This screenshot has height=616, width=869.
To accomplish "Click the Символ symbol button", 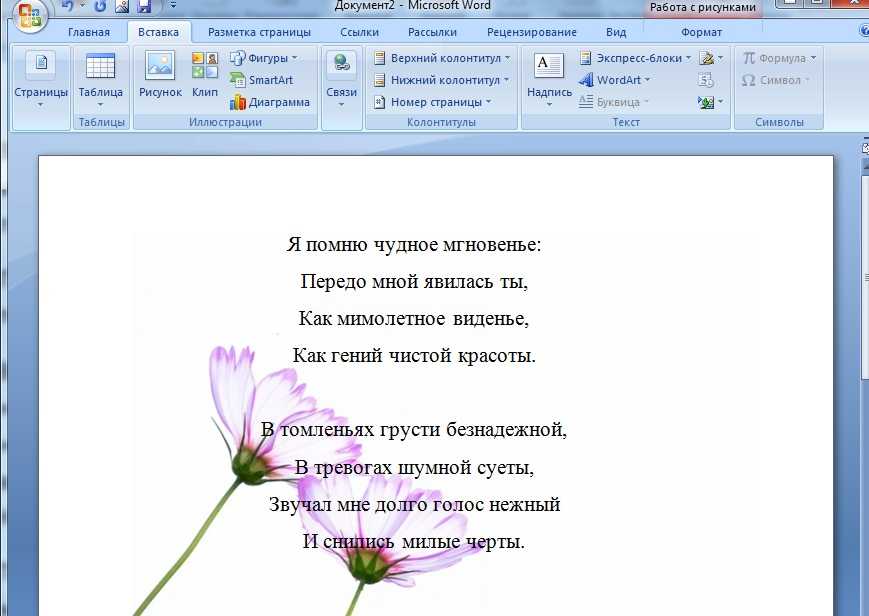I will 775,80.
